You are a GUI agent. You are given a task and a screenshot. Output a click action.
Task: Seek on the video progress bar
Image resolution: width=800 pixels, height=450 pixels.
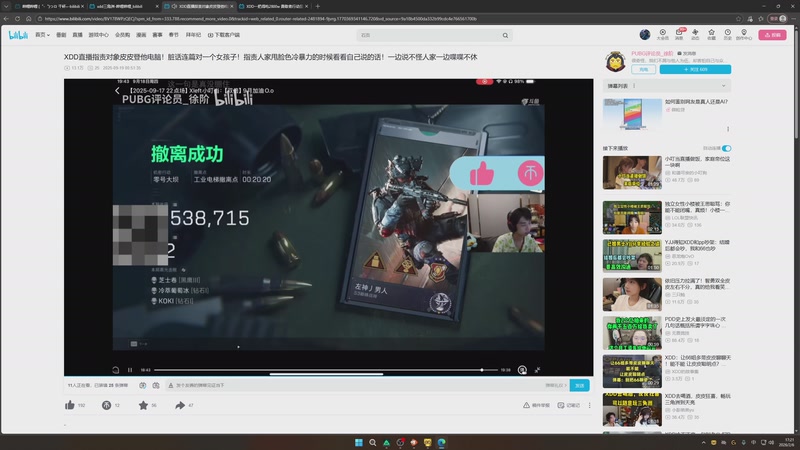(x=326, y=370)
